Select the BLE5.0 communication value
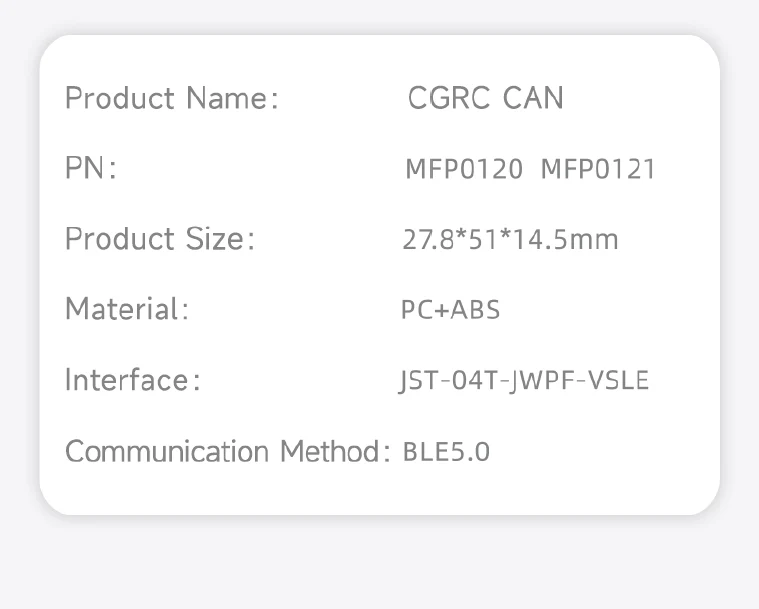The height and width of the screenshot is (609, 759). pos(446,452)
